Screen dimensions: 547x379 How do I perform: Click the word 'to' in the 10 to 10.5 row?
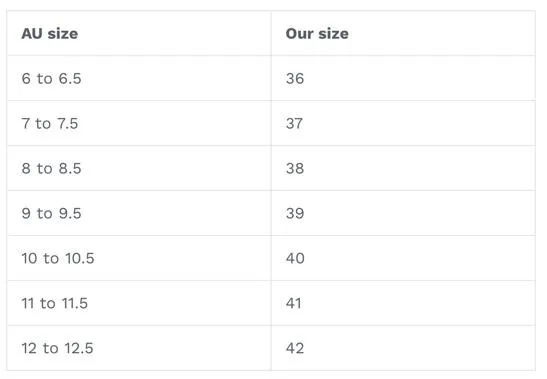[51, 258]
